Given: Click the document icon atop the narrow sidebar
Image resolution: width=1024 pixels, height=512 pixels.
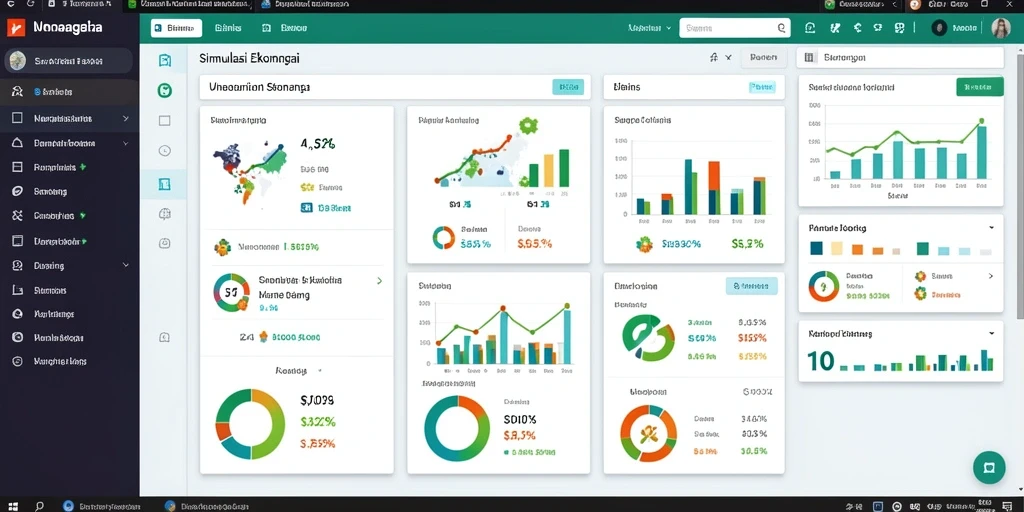Looking at the screenshot, I should 165,61.
